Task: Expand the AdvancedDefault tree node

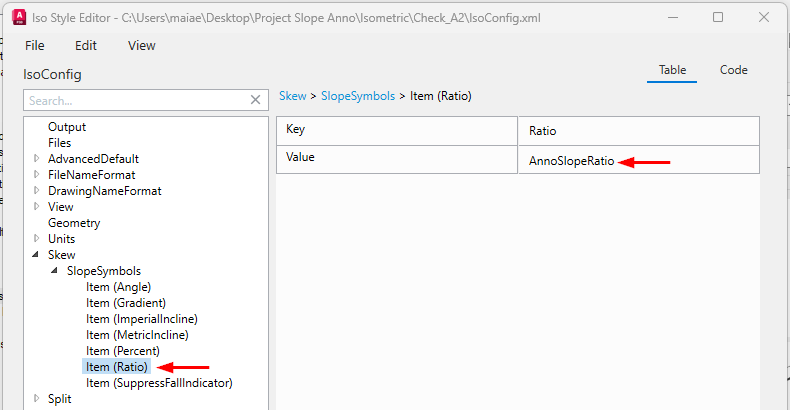Action: point(37,159)
